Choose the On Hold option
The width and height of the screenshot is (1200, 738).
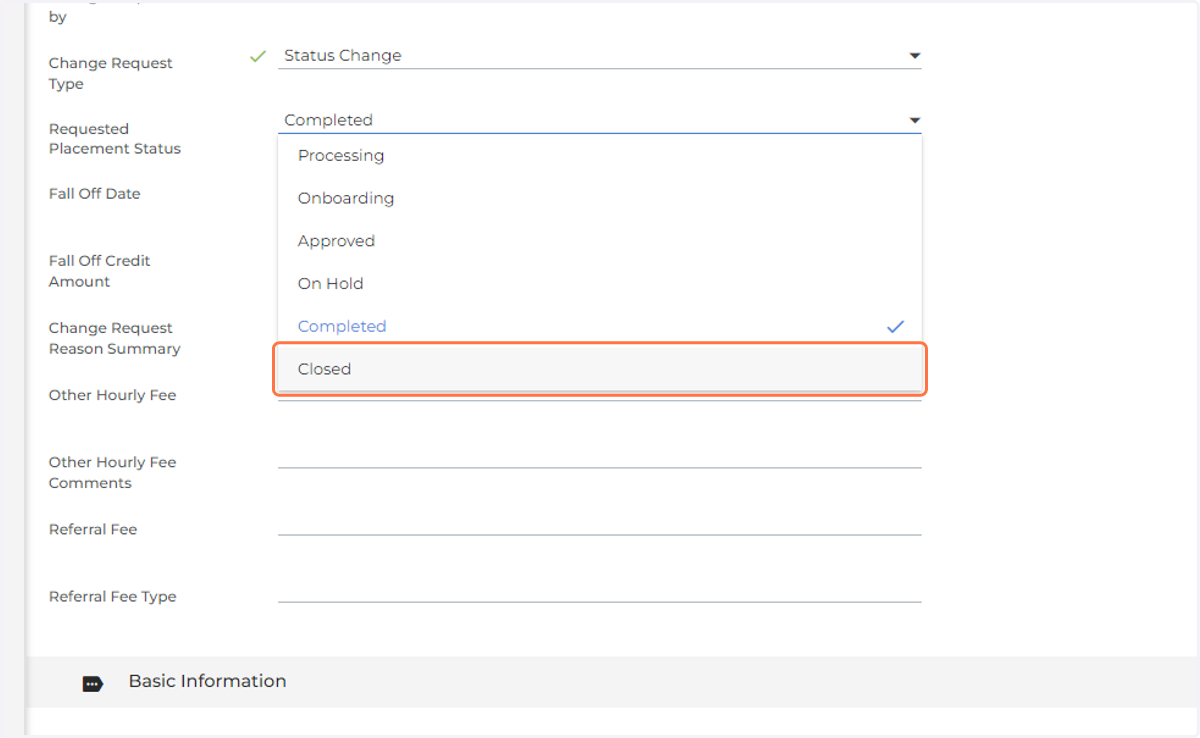coord(600,283)
